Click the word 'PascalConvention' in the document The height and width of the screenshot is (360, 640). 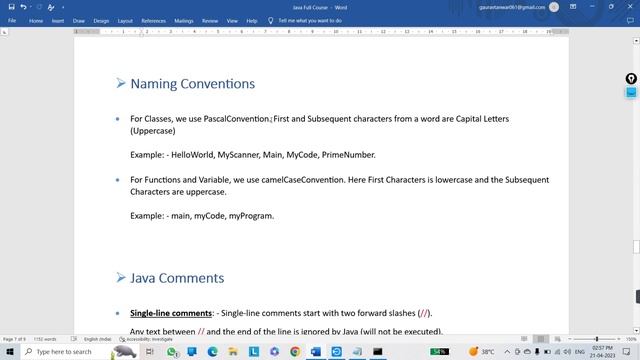click(x=236, y=119)
